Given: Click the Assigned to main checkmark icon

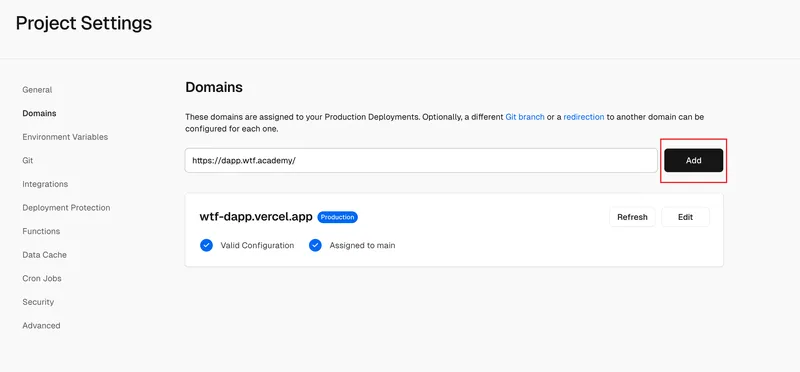Looking at the screenshot, I should [315, 245].
